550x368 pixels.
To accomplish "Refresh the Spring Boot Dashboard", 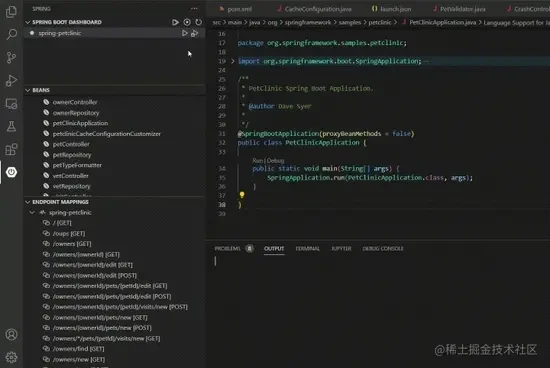I will point(199,22).
